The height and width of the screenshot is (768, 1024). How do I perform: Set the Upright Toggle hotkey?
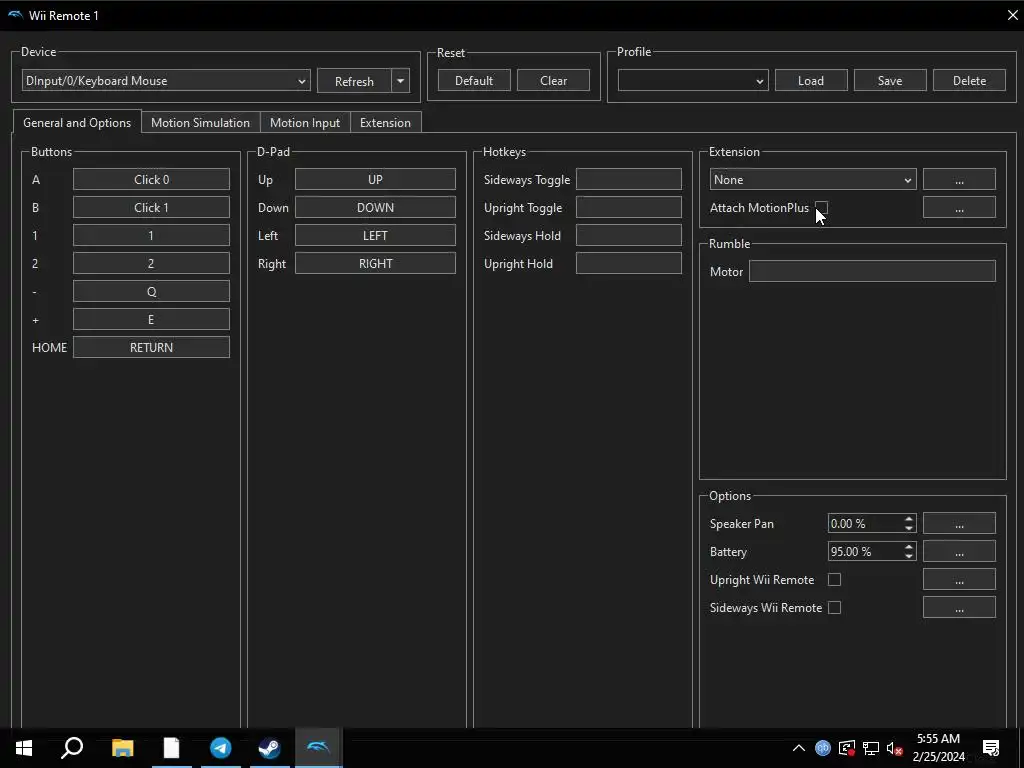(629, 208)
